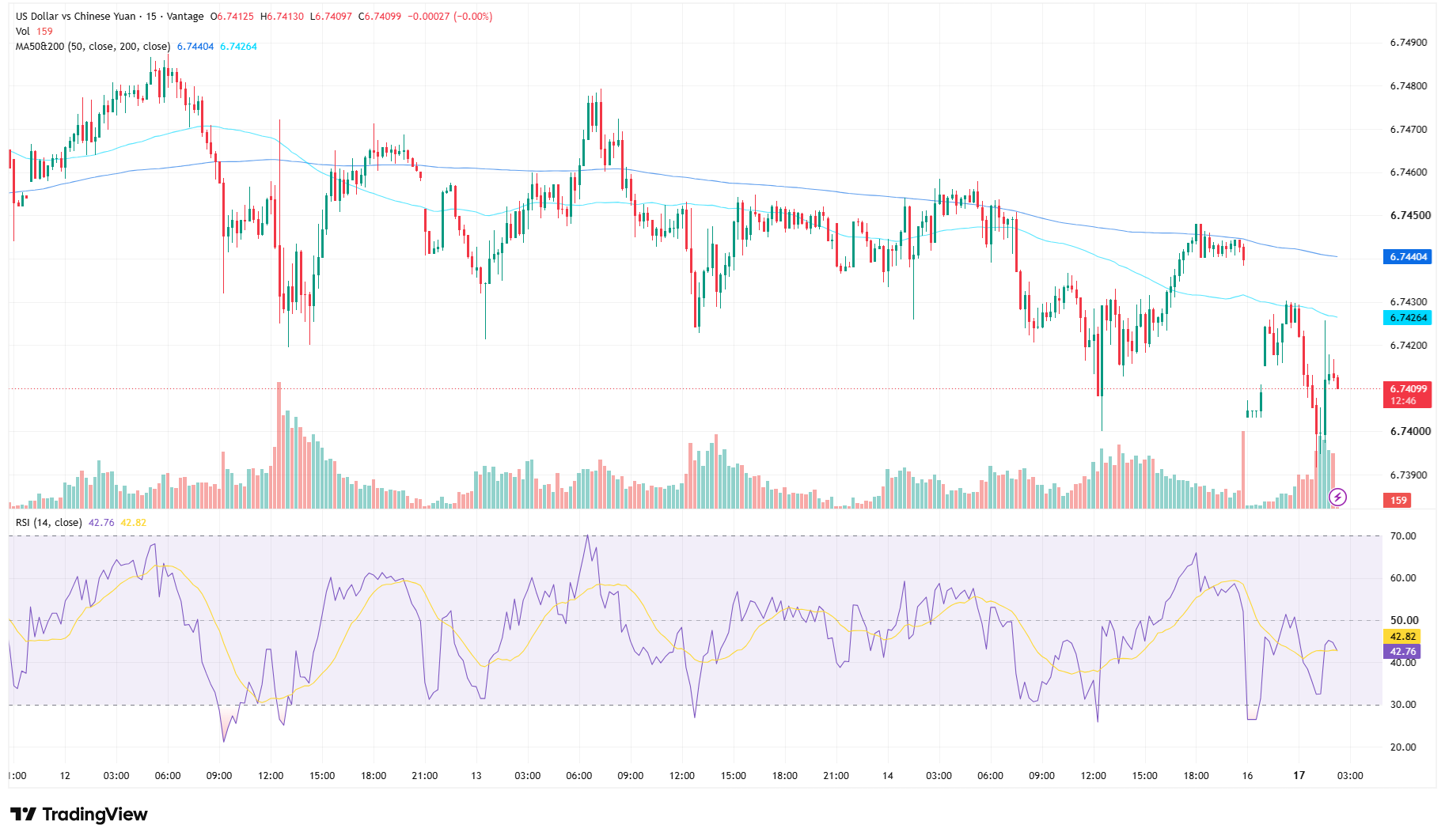Click the low price L6.74097 value
Viewport: 1445px width, 840px height.
[x=331, y=17]
